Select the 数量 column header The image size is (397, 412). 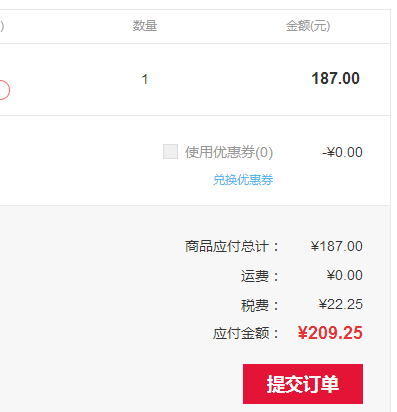tap(145, 26)
